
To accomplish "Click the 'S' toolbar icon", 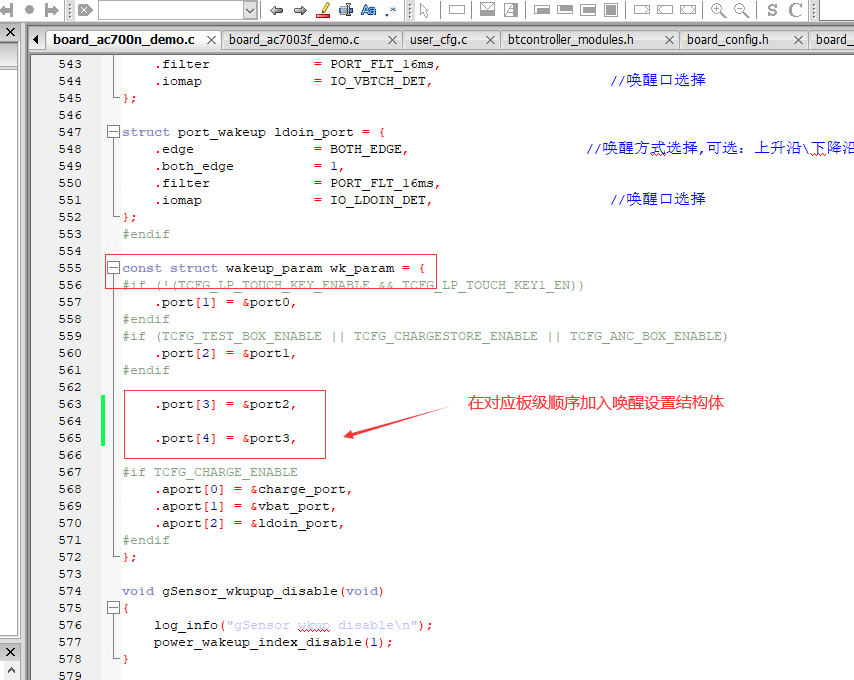I will (772, 10).
